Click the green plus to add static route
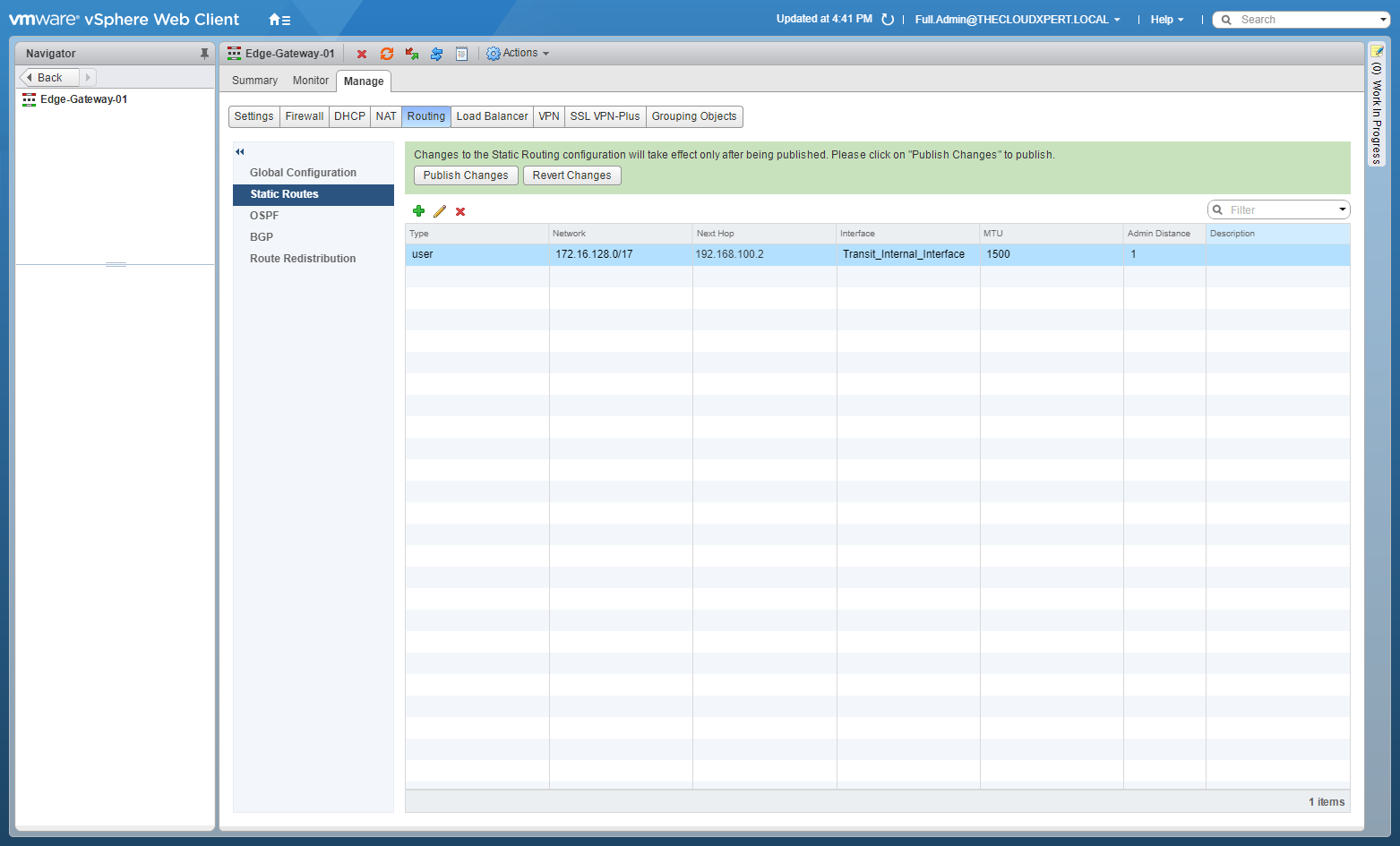This screenshot has width=1400, height=846. click(x=418, y=211)
